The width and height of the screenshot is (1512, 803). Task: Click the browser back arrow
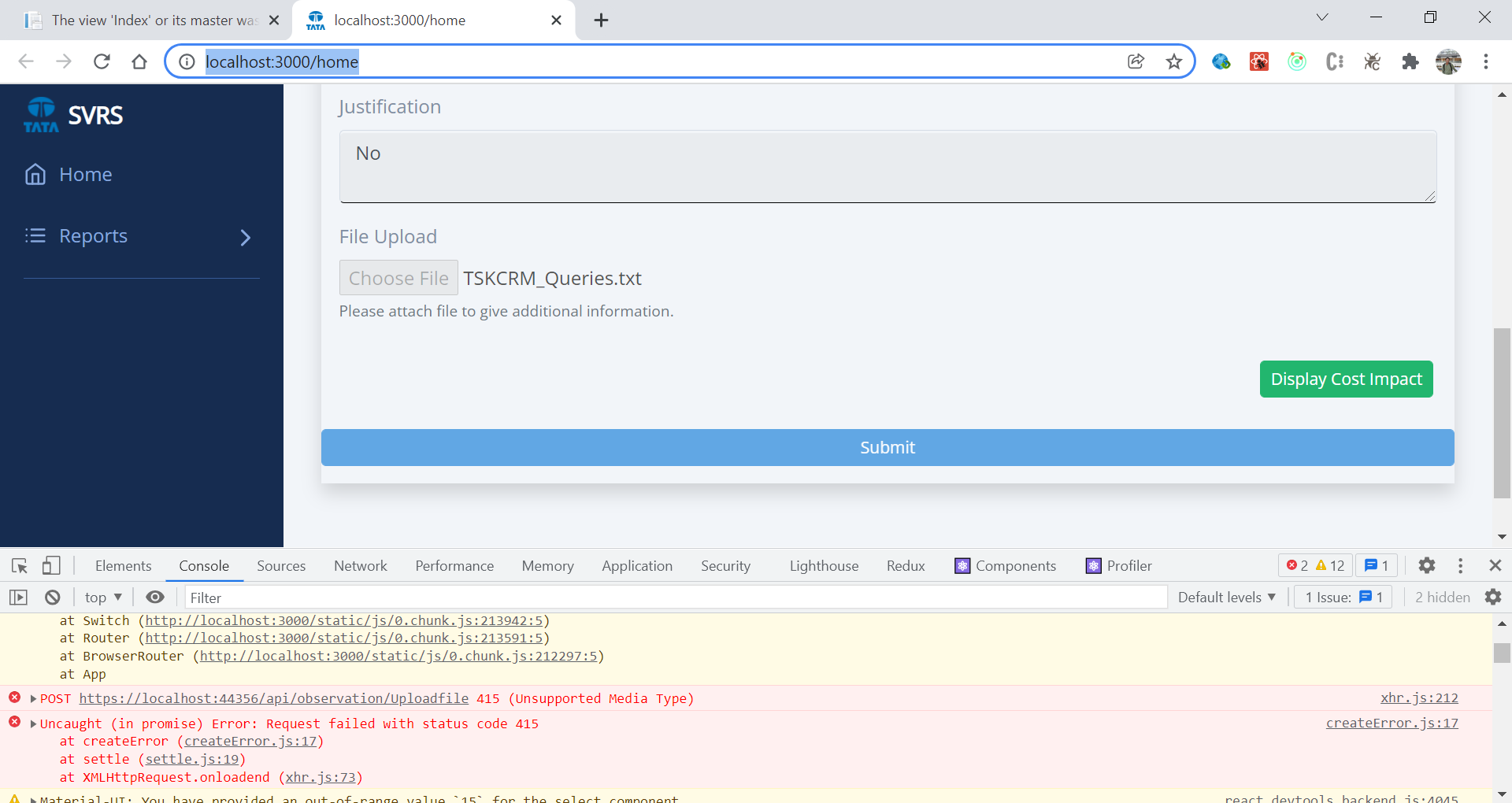(x=26, y=61)
